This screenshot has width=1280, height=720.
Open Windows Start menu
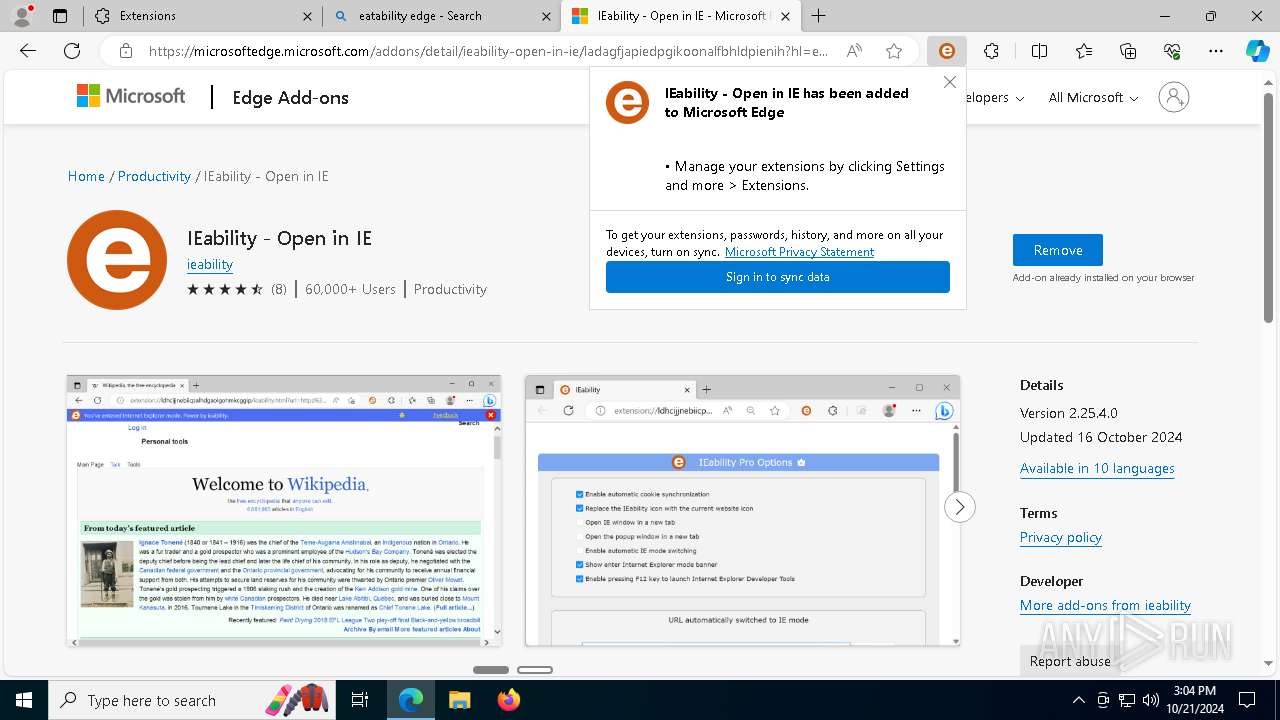click(24, 700)
